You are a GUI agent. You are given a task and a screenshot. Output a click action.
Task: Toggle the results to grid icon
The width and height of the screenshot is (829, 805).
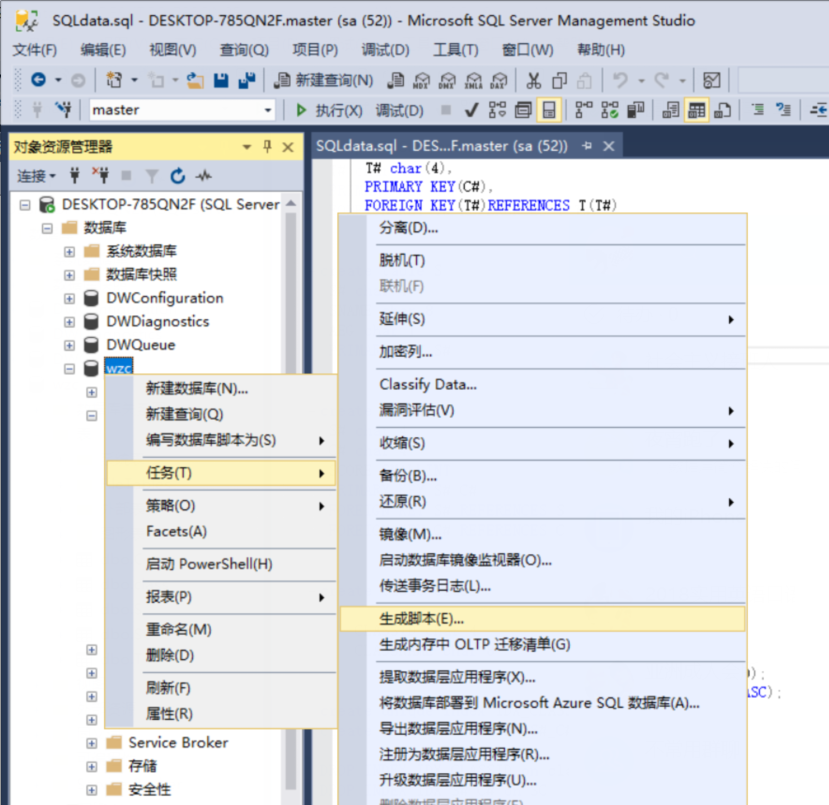(696, 110)
